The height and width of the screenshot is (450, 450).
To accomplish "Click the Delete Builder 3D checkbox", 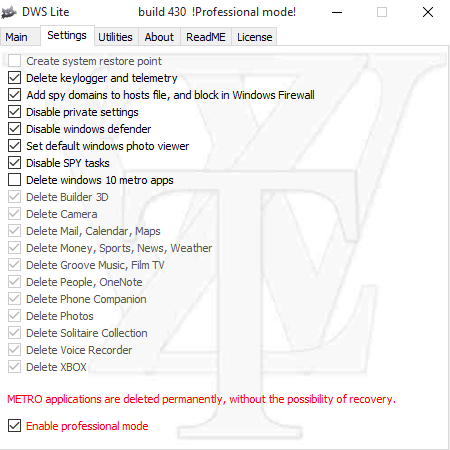I will tap(15, 197).
